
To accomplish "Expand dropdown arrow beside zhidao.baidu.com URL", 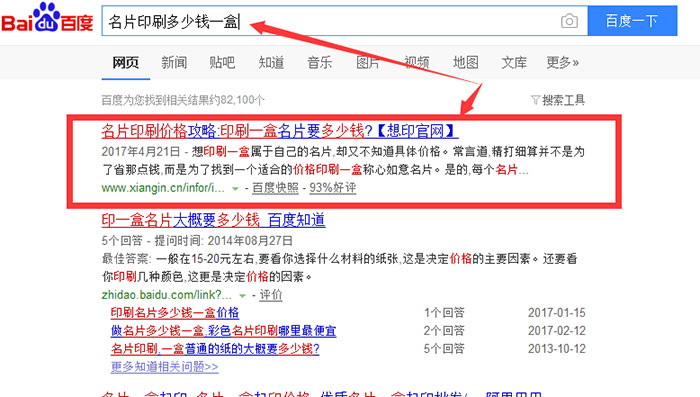I will 242,296.
